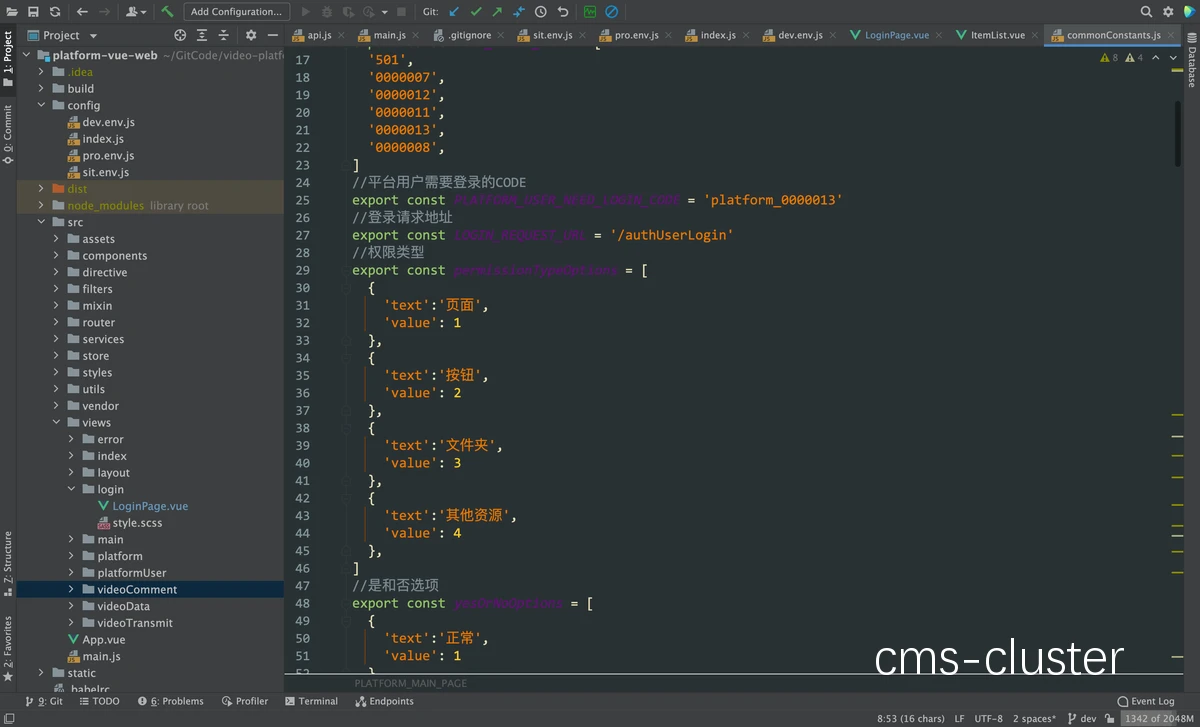Open the Project view mode dropdown
Image resolution: width=1200 pixels, height=727 pixels.
pyautogui.click(x=64, y=35)
